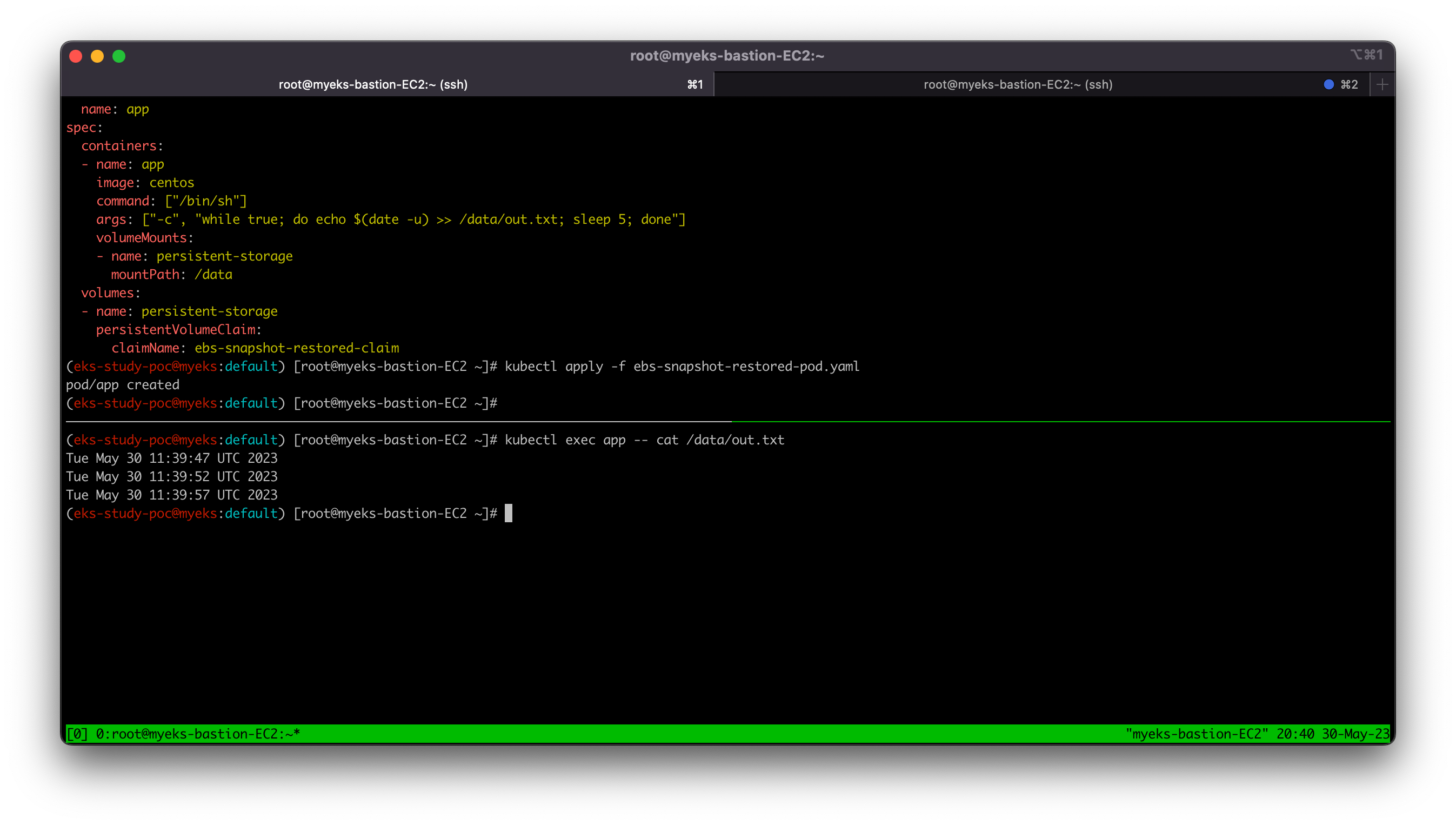Click the kubectl exec app command text
Screen dimensions: 1456x825
(644, 440)
